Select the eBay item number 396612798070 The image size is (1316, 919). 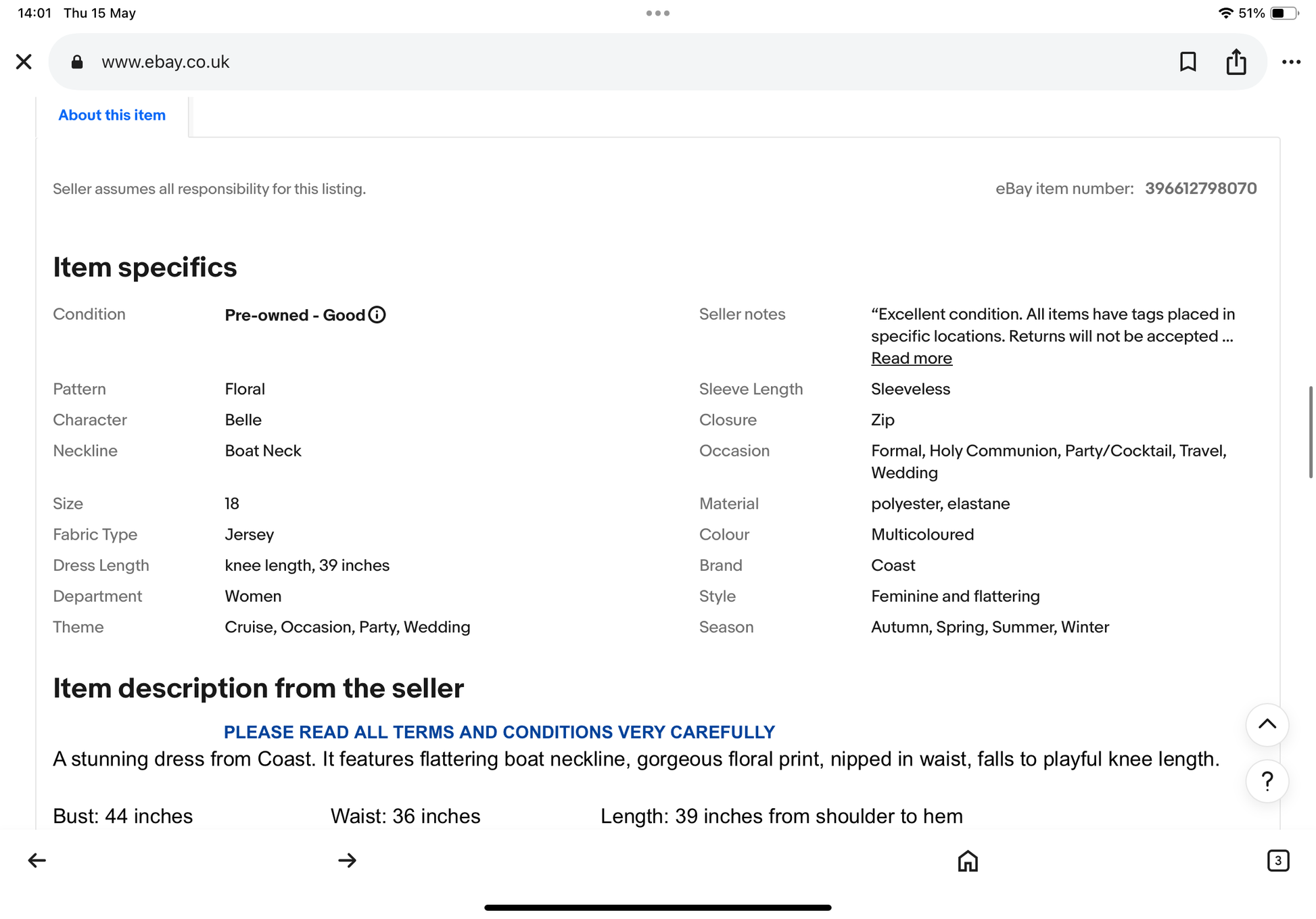point(1200,189)
